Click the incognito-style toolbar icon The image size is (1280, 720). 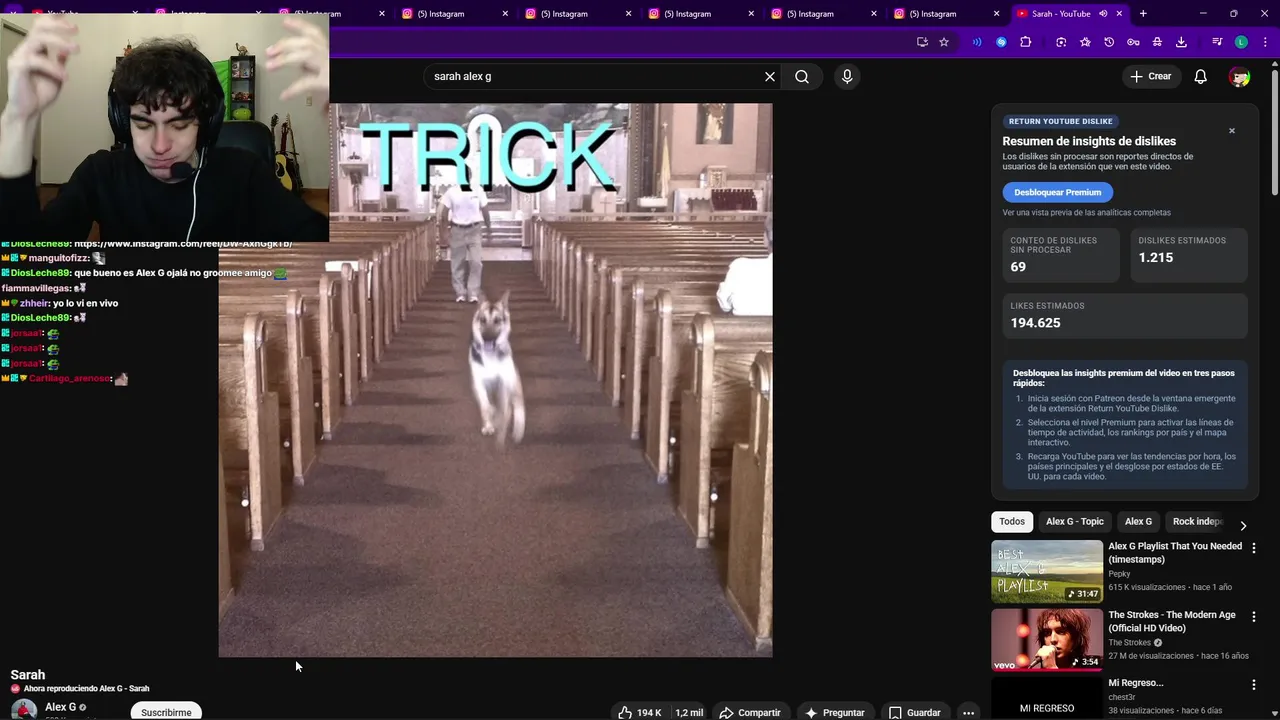[x=1157, y=42]
